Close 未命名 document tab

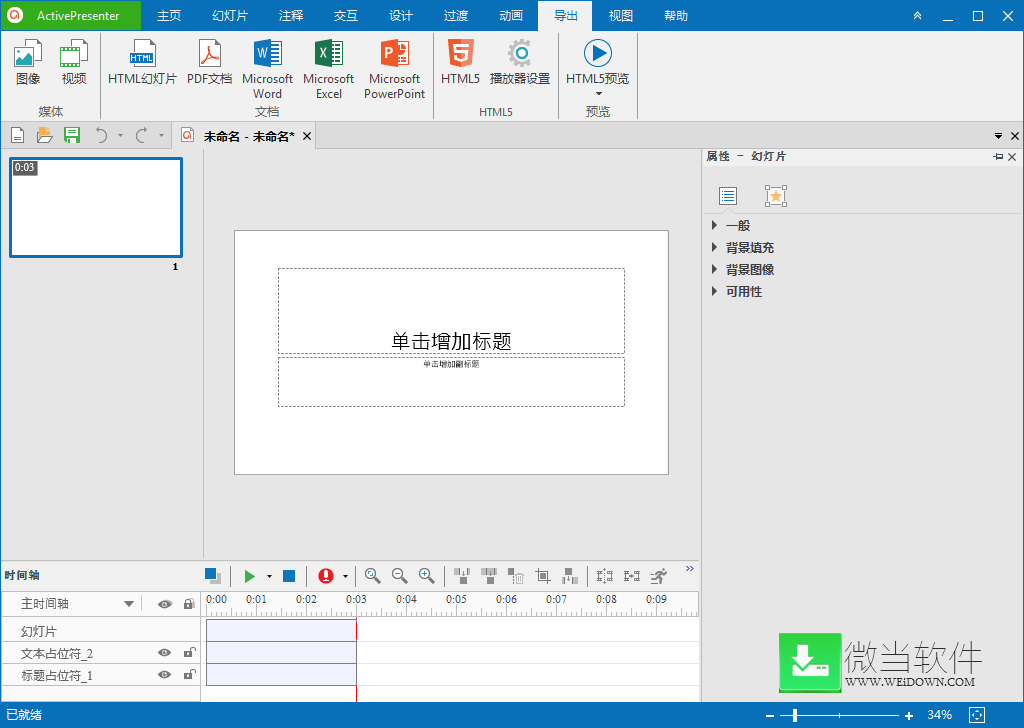tap(306, 136)
